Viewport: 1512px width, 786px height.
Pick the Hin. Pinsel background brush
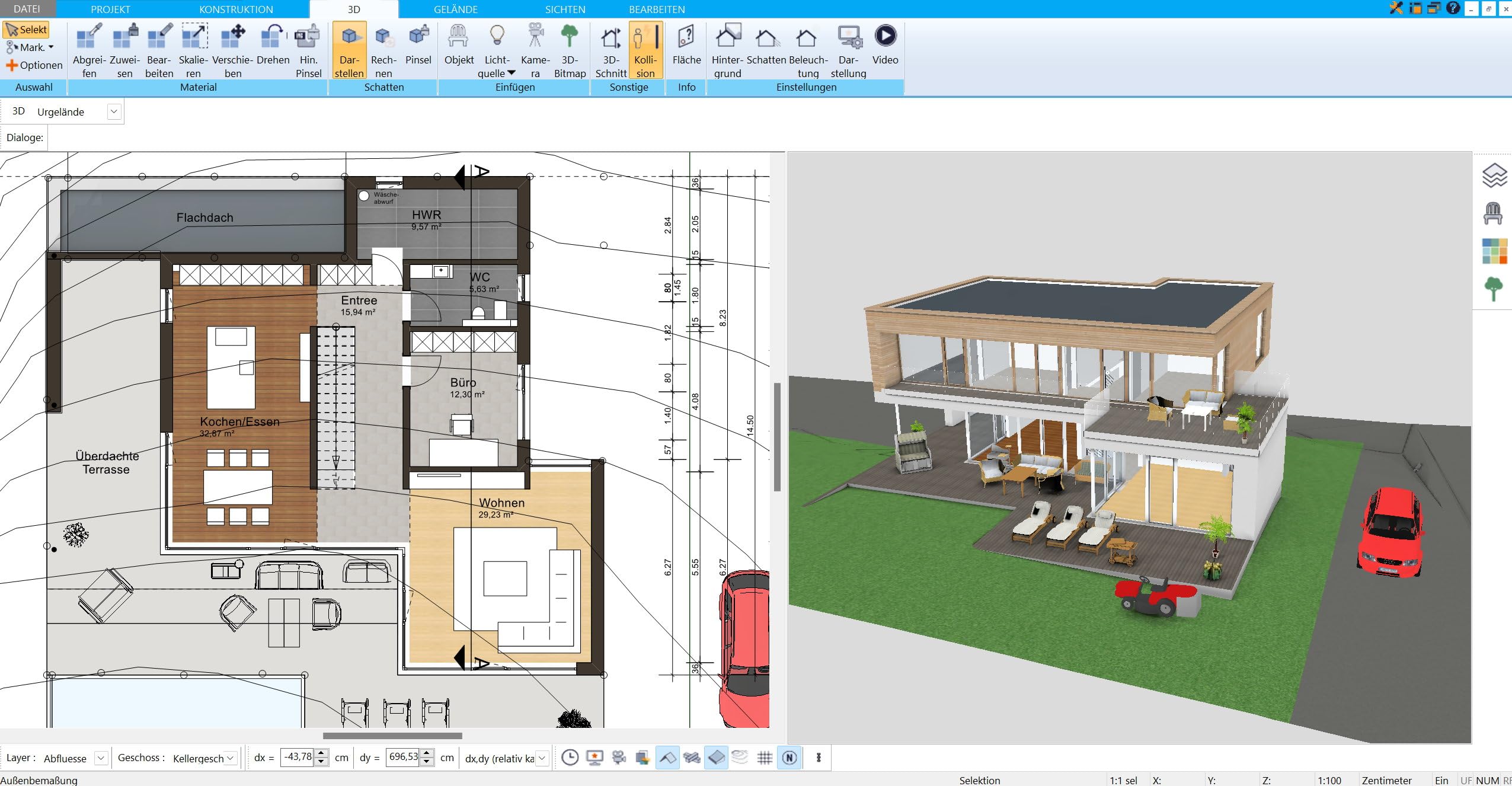pos(308,50)
